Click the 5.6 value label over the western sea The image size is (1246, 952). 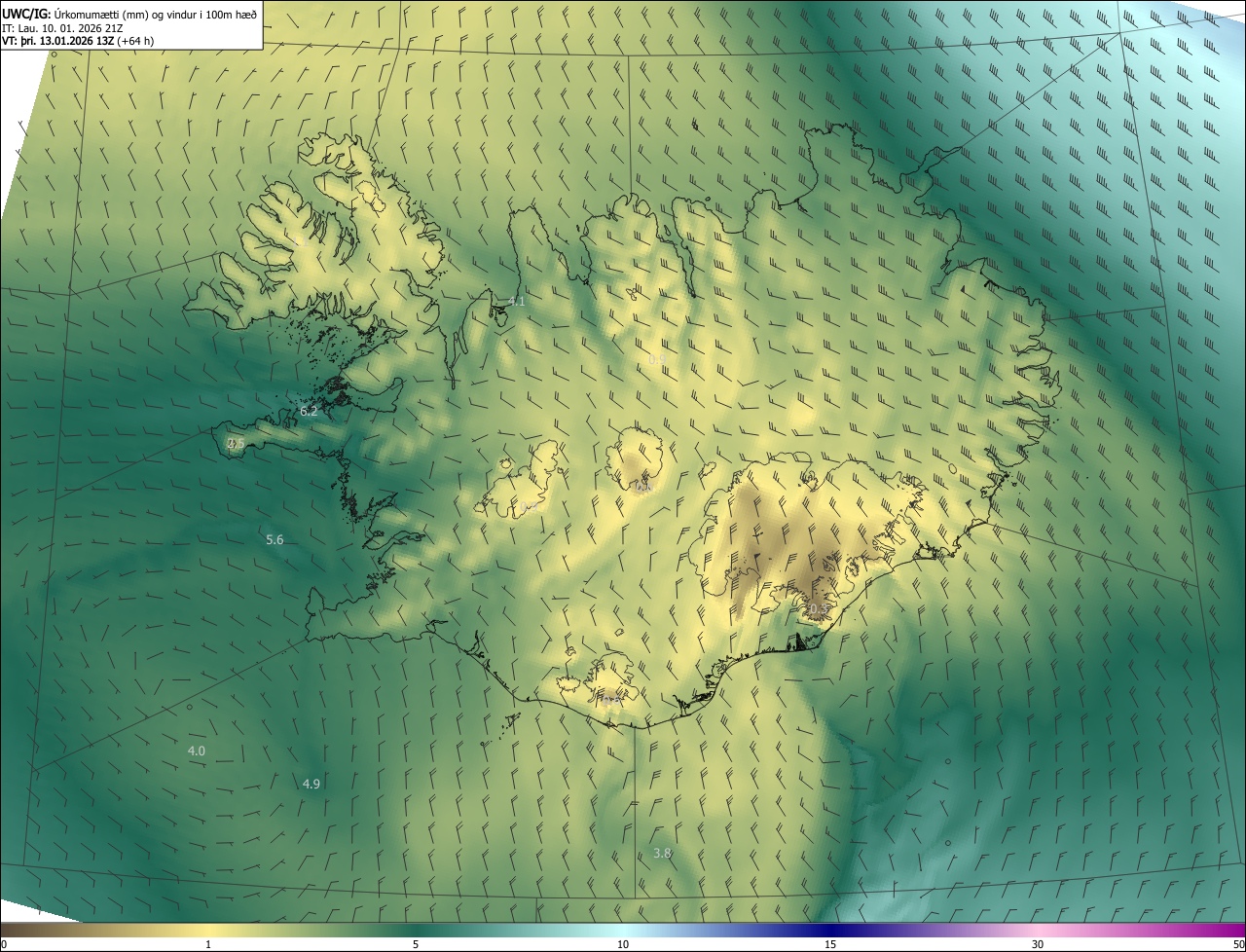[275, 540]
